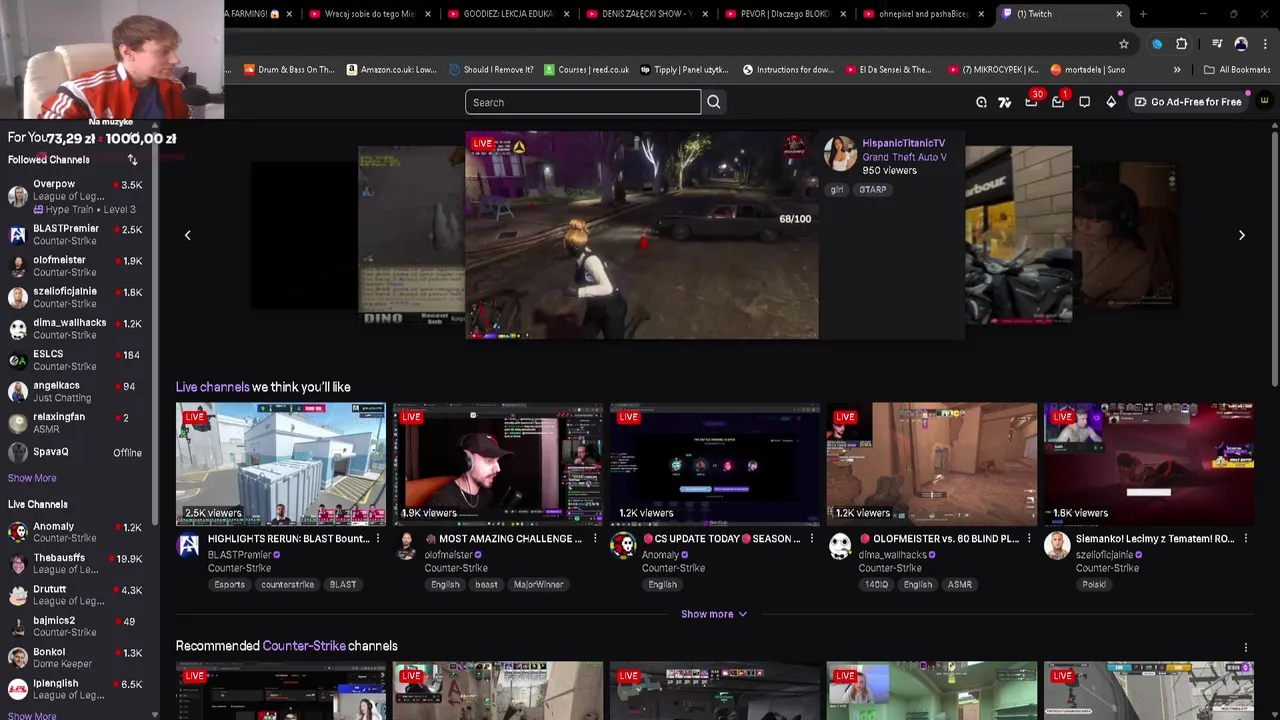Screen dimensions: 1280x720
Task: Open Bonkol Dome Keeper channel in sidebar
Action: tap(76, 658)
